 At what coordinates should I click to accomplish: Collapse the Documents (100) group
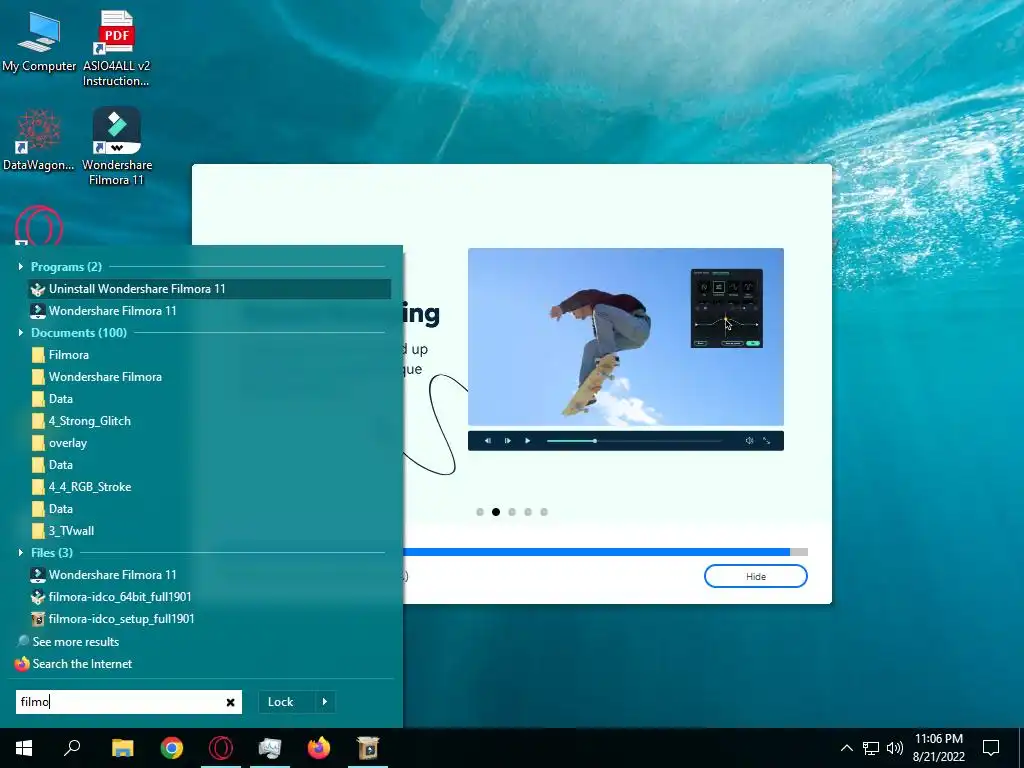coord(21,332)
